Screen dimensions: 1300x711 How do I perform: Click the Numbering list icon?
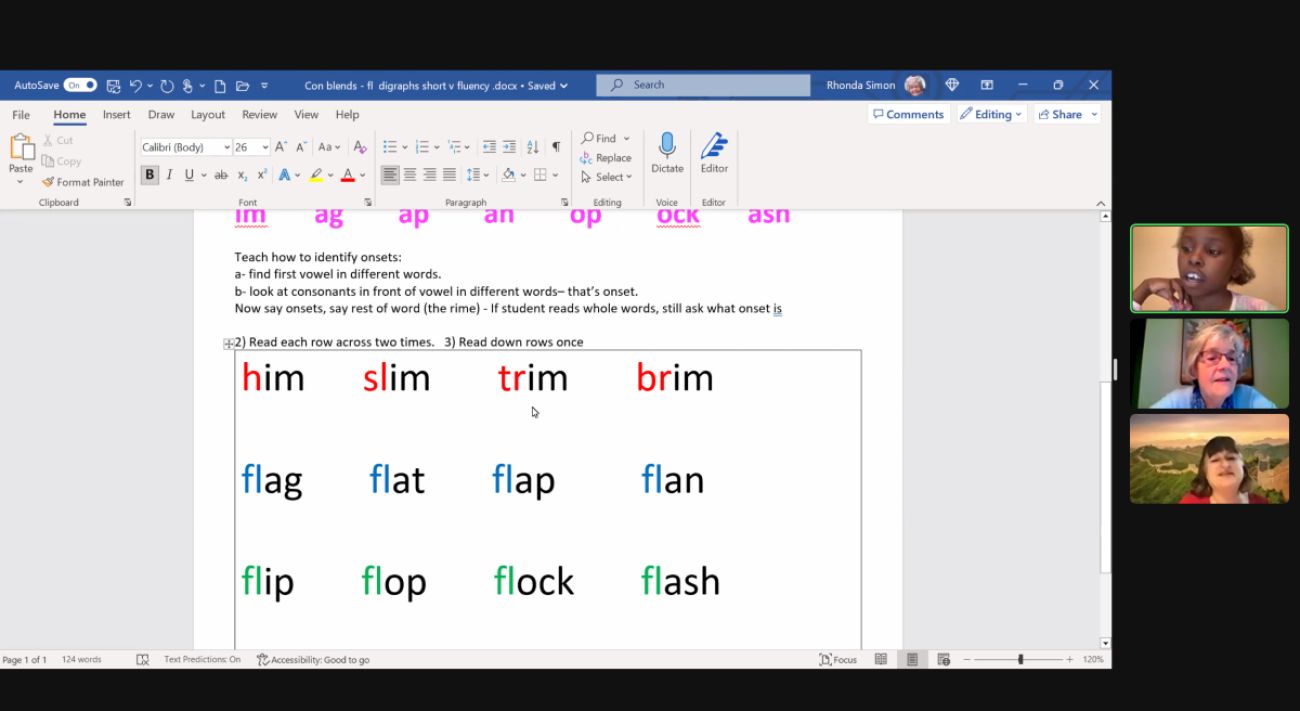422,147
